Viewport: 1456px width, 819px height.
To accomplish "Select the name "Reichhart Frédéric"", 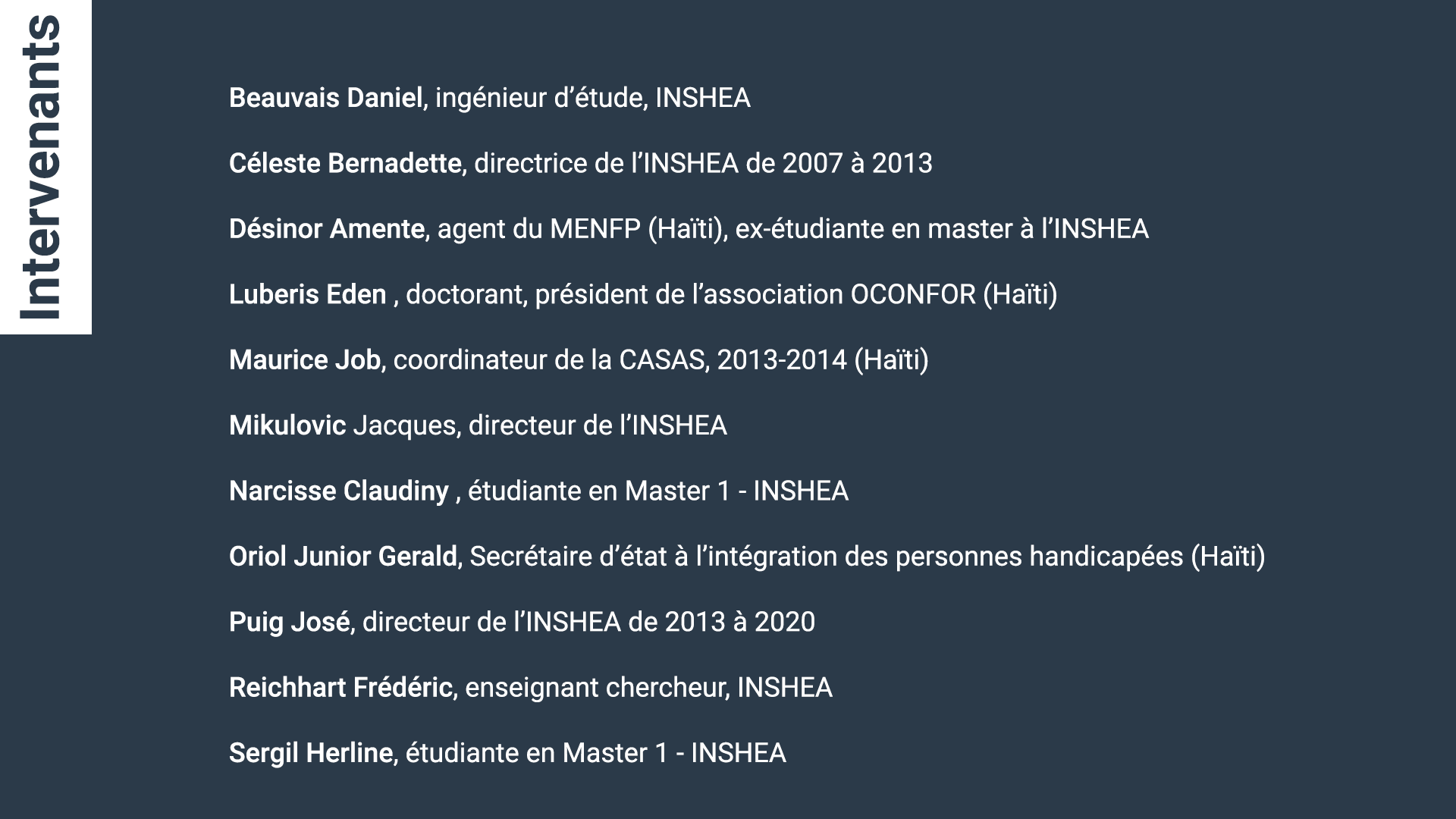I will point(340,688).
